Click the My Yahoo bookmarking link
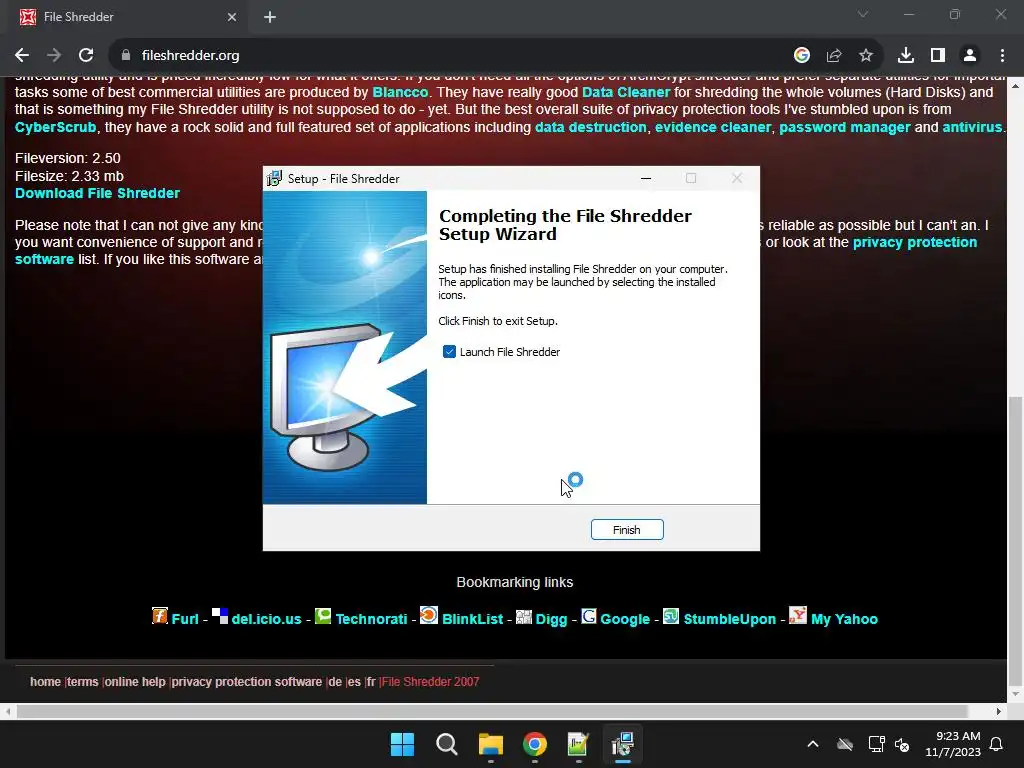 [844, 619]
